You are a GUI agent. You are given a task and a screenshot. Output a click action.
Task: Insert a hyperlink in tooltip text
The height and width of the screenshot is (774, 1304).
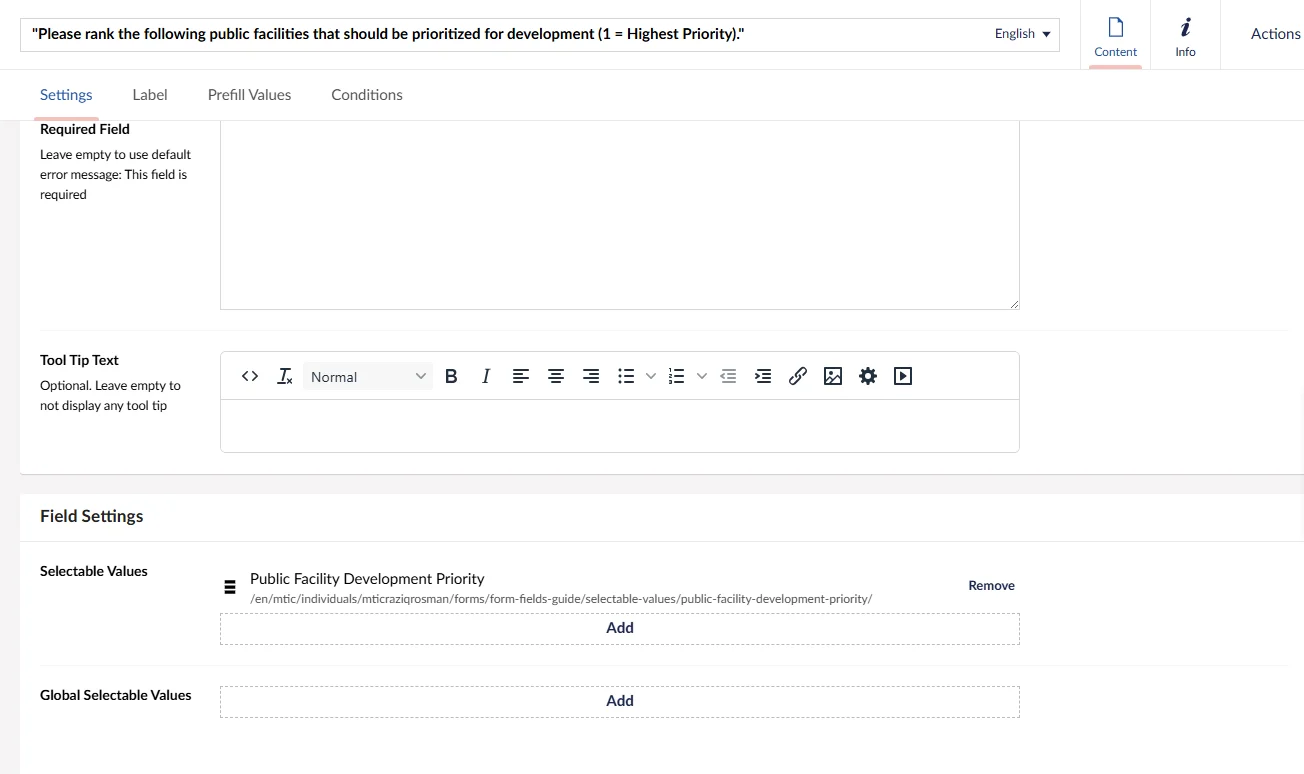(x=798, y=376)
